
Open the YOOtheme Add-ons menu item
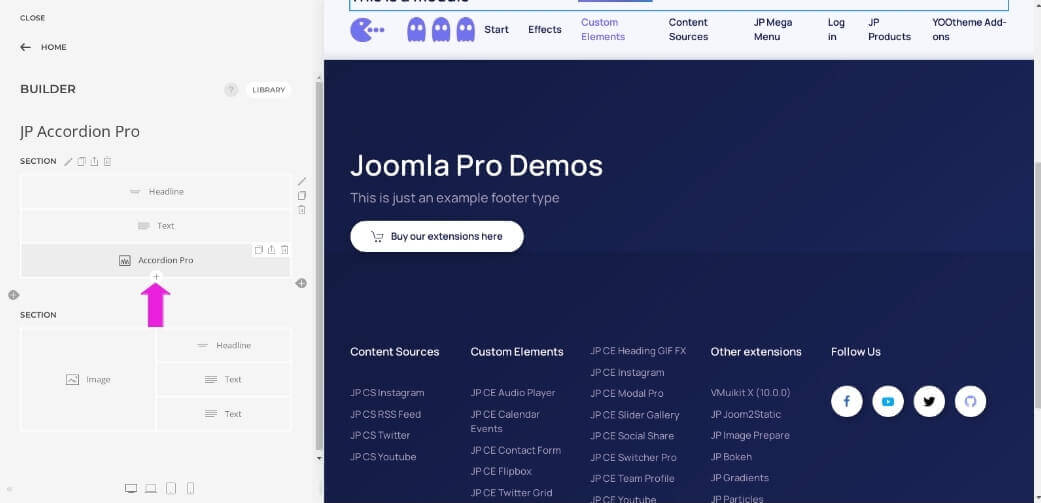click(x=969, y=29)
